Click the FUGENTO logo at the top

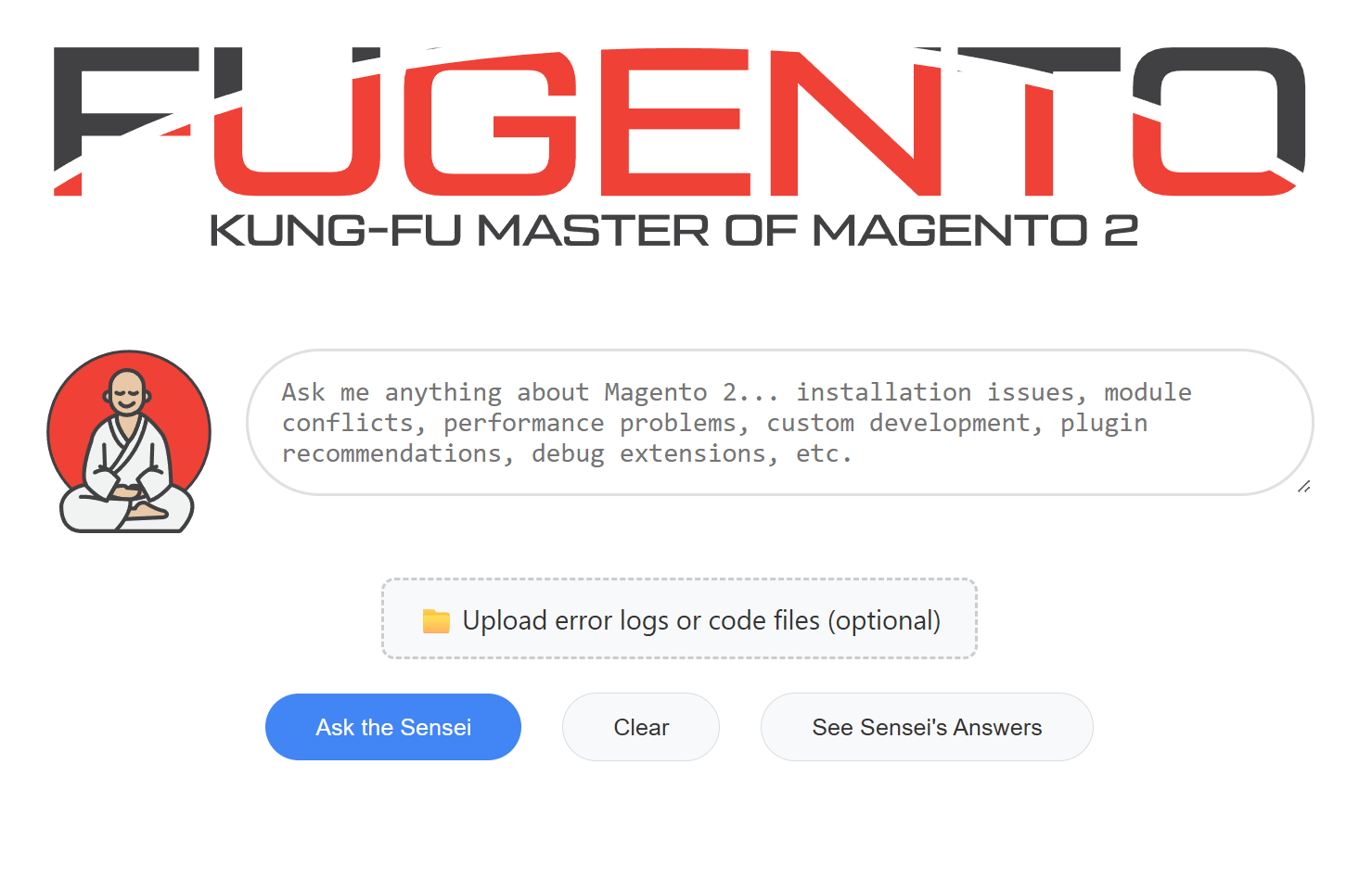coord(679,121)
